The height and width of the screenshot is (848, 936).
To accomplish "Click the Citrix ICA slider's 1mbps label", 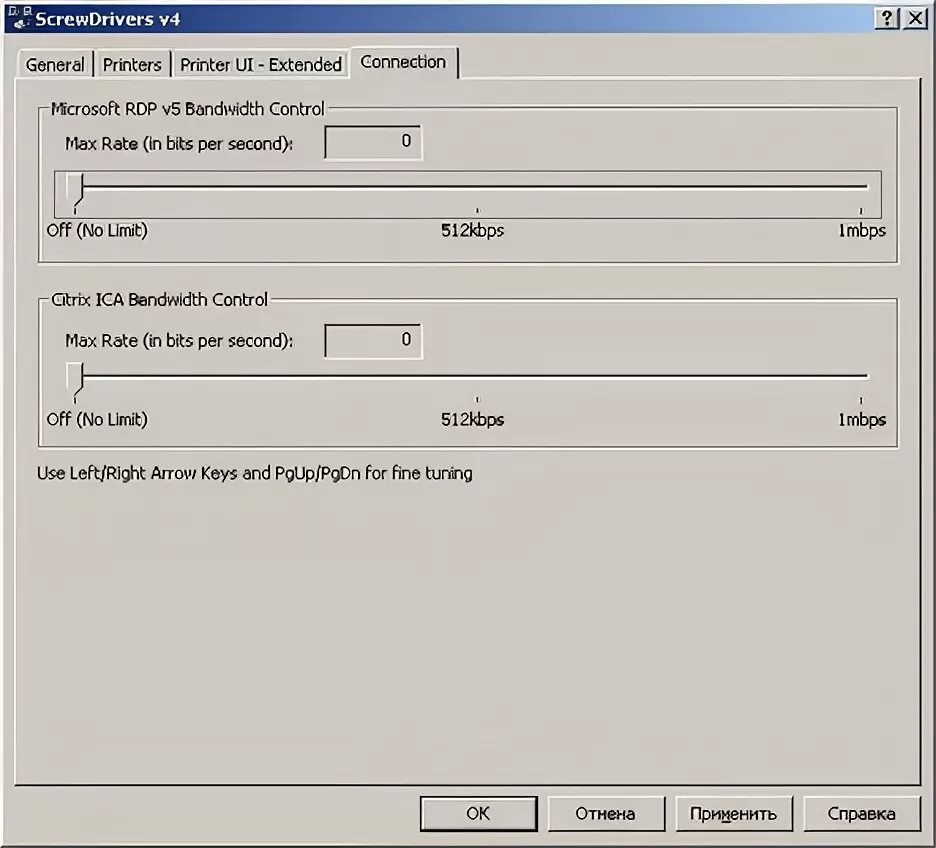I will point(861,420).
